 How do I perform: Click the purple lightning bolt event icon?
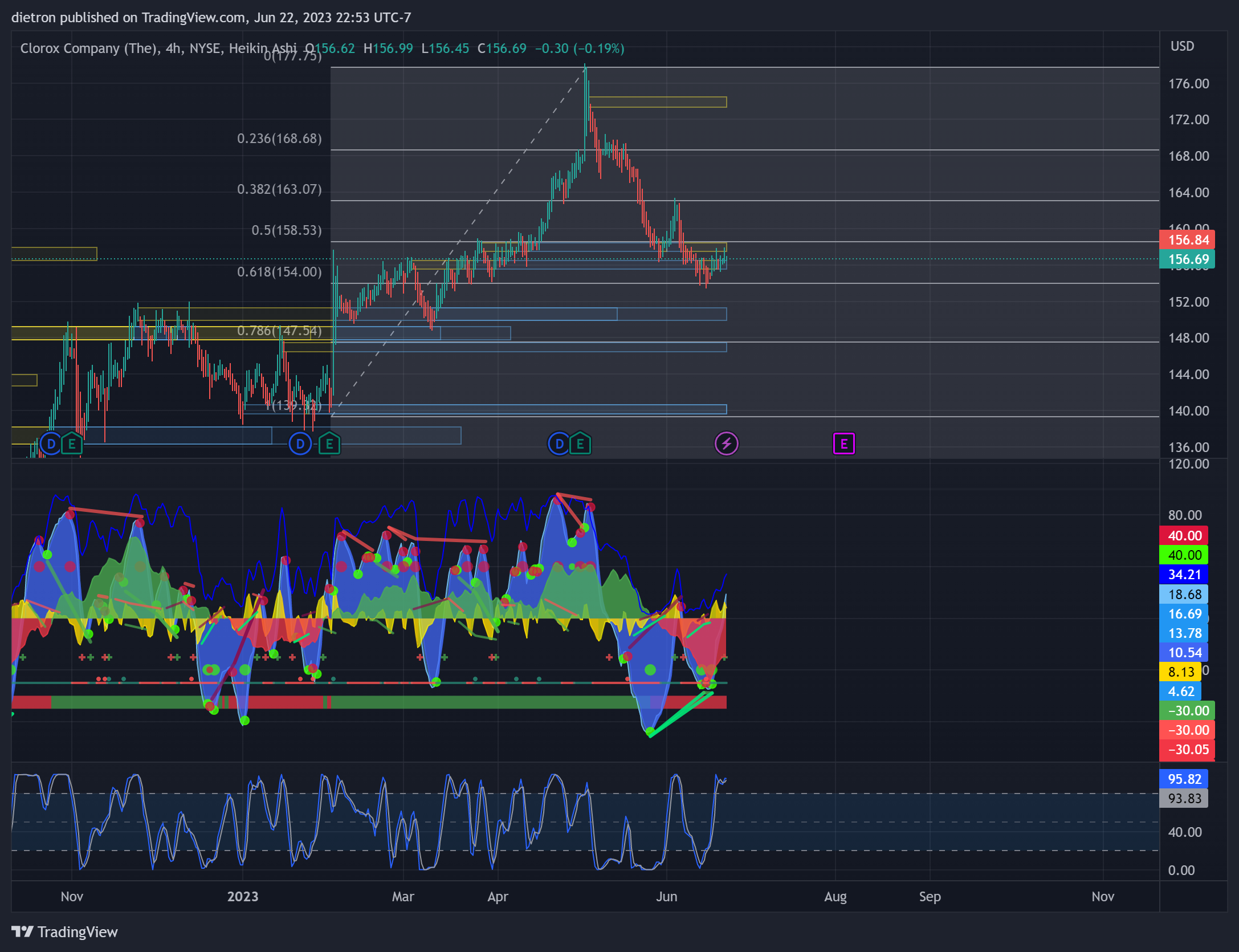727,444
